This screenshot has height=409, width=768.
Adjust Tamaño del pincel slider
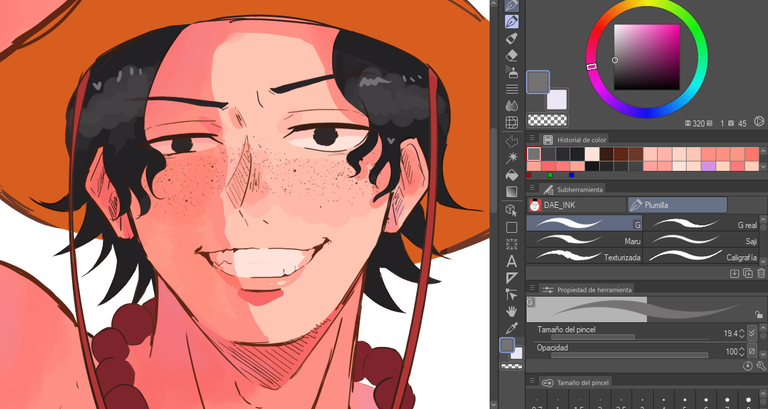(x=629, y=337)
